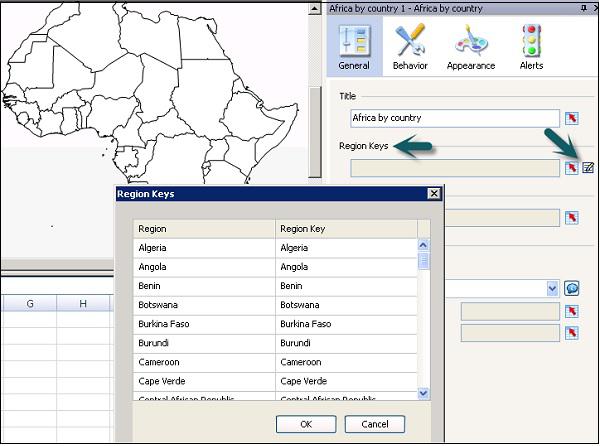Click the cell selector icon for Region Keys

[571, 167]
